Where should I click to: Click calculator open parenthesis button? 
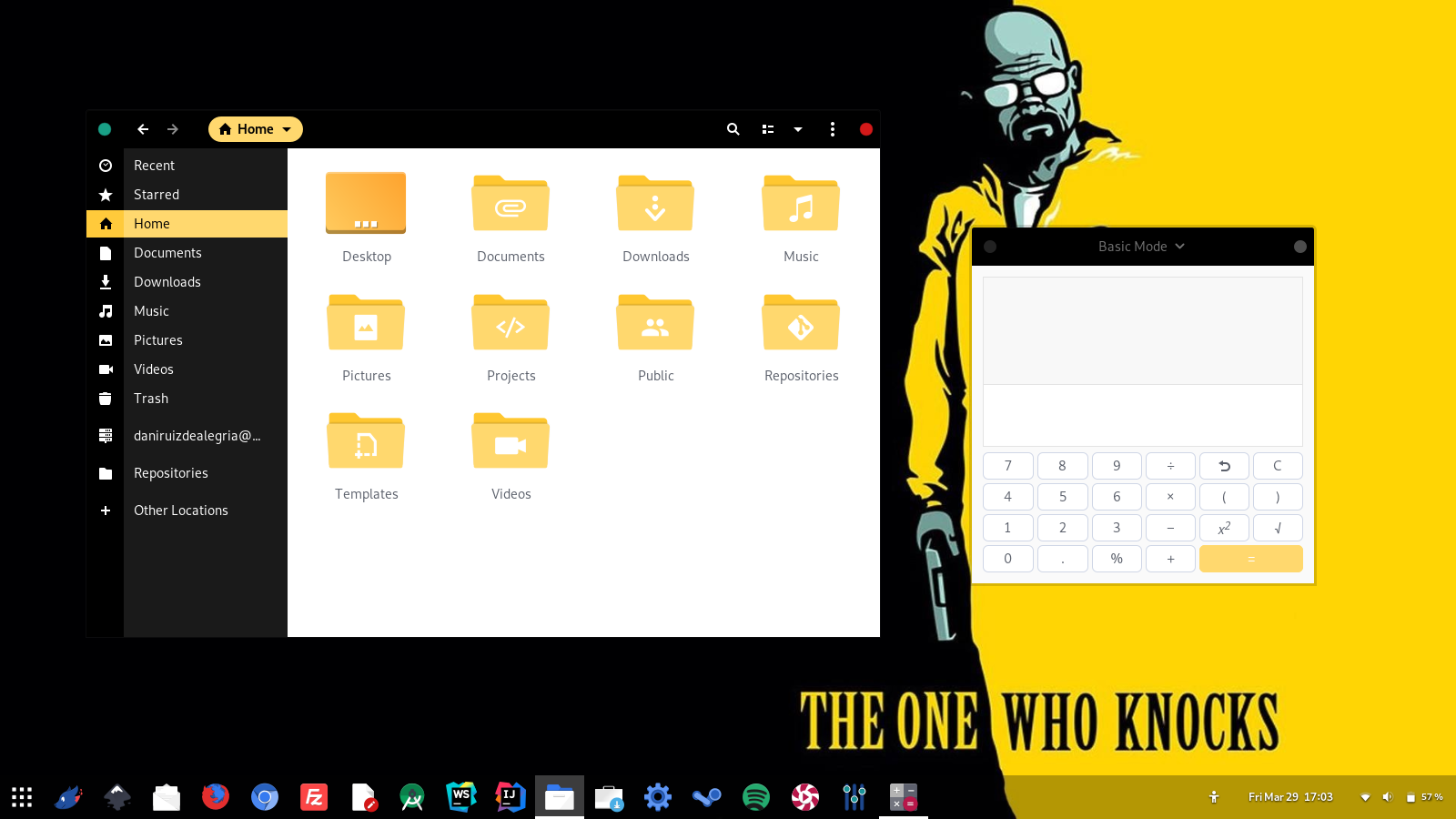[x=1224, y=497]
